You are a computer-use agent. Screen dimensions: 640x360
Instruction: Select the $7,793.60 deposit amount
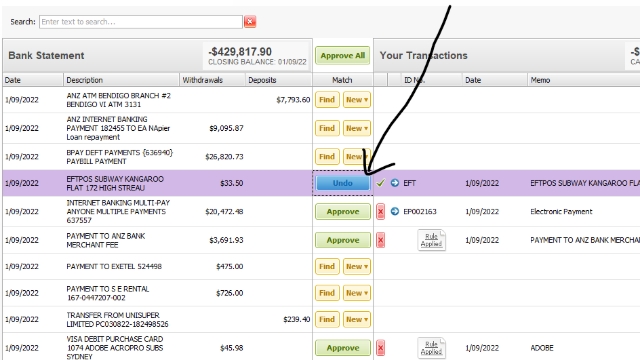click(293, 100)
